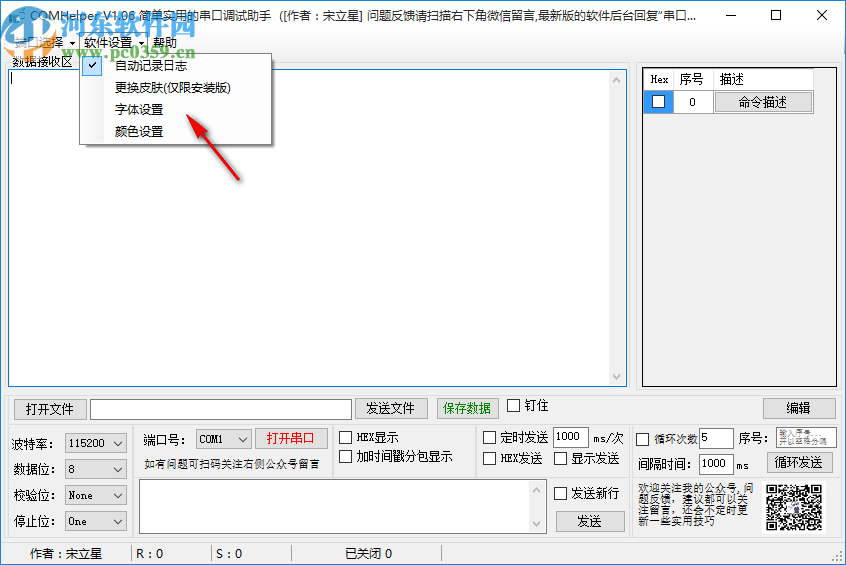This screenshot has height=565, width=846.
Task: Open 字体设置 from the menu
Action: 176,110
